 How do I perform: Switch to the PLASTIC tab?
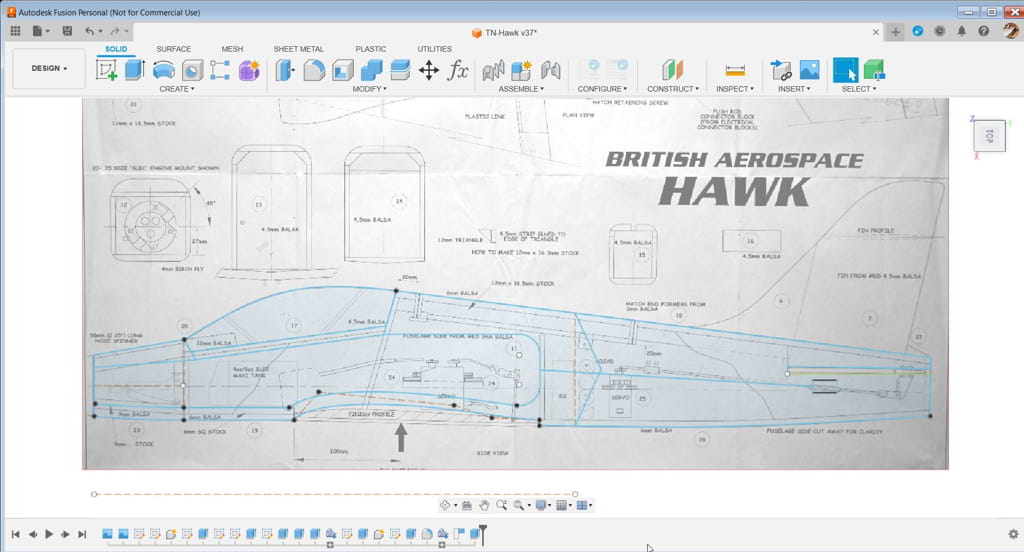click(370, 49)
